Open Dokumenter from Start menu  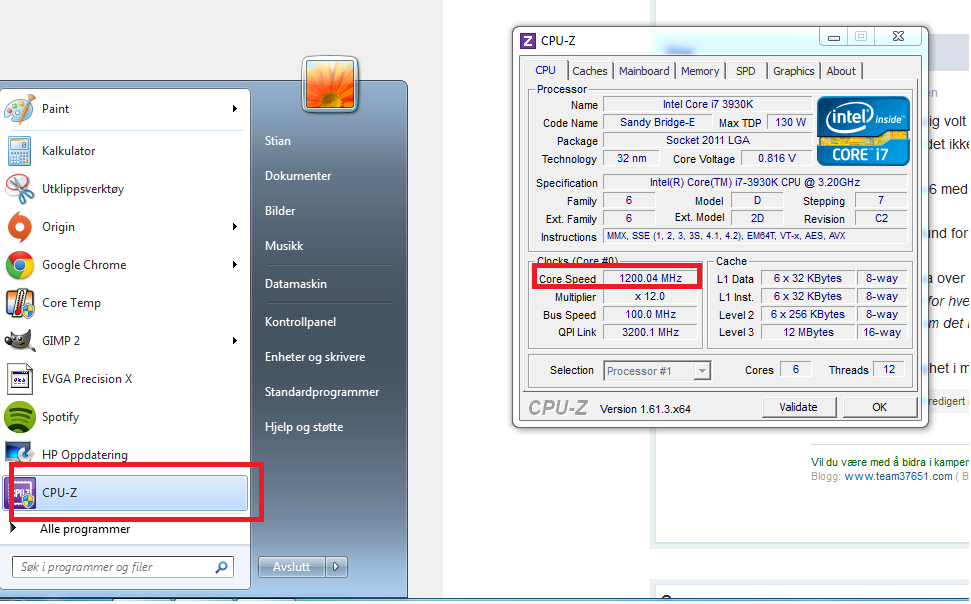tap(298, 176)
